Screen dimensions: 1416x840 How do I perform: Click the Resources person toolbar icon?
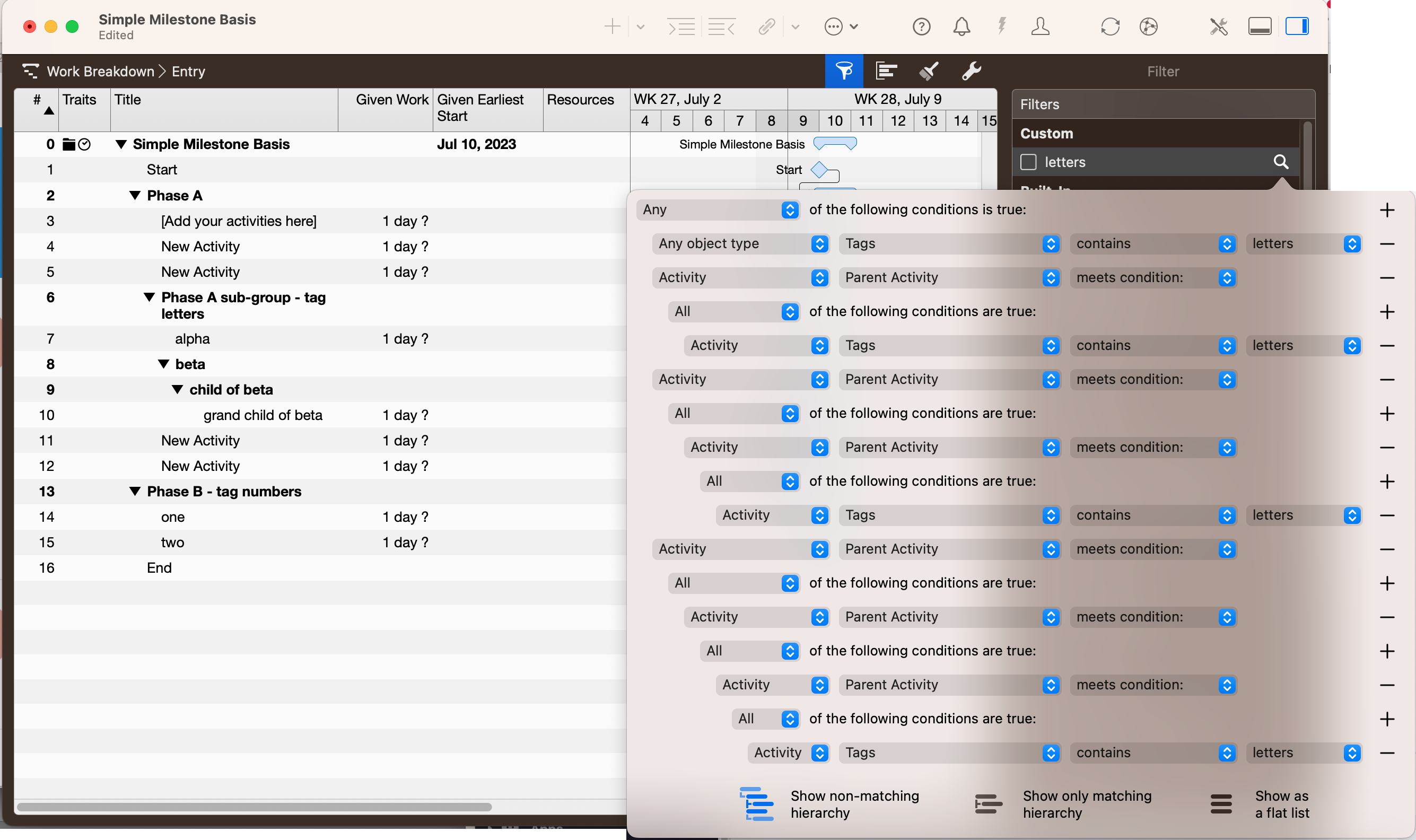[x=1040, y=26]
